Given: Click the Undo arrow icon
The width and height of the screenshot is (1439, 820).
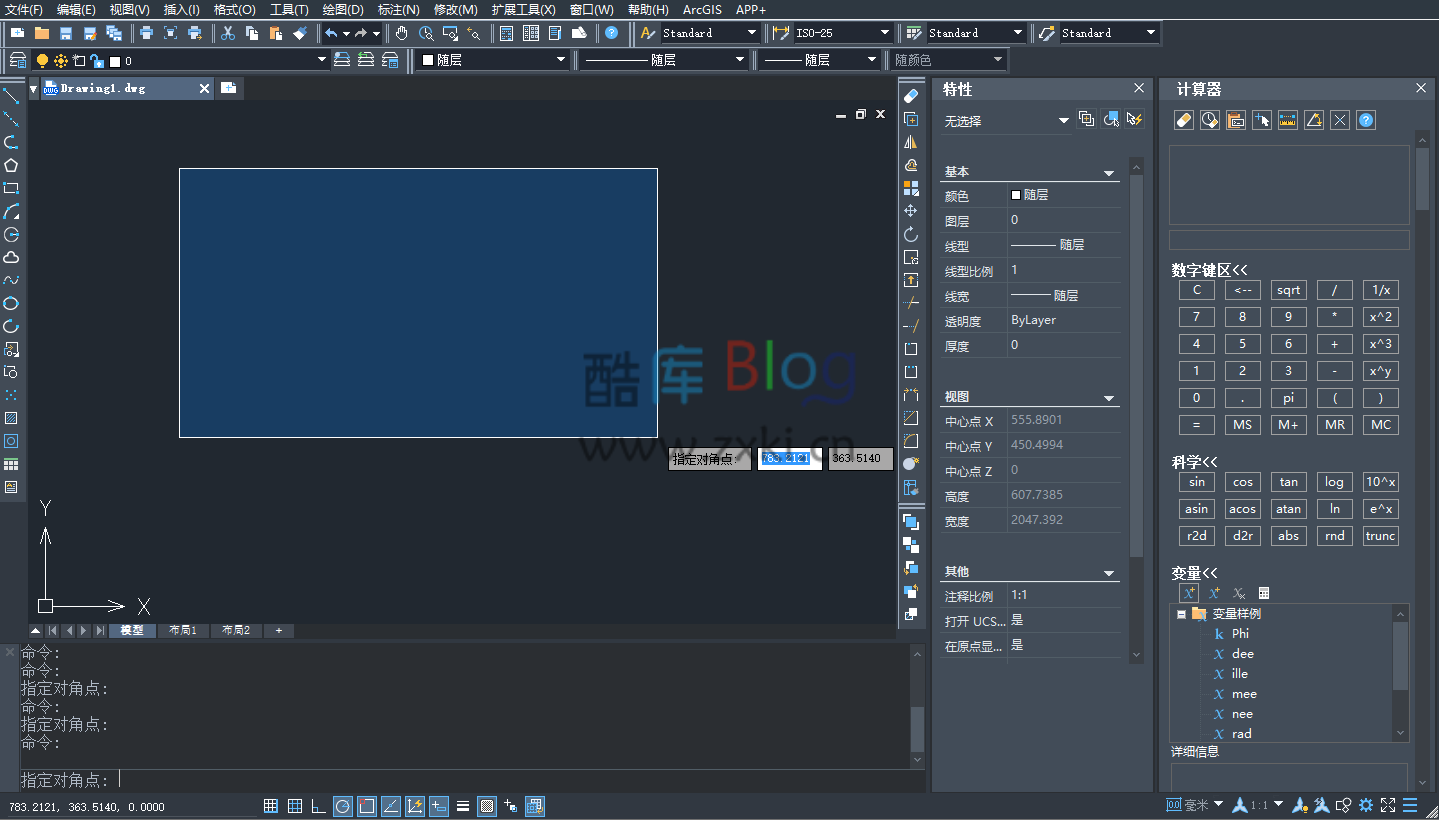Looking at the screenshot, I should [331, 33].
